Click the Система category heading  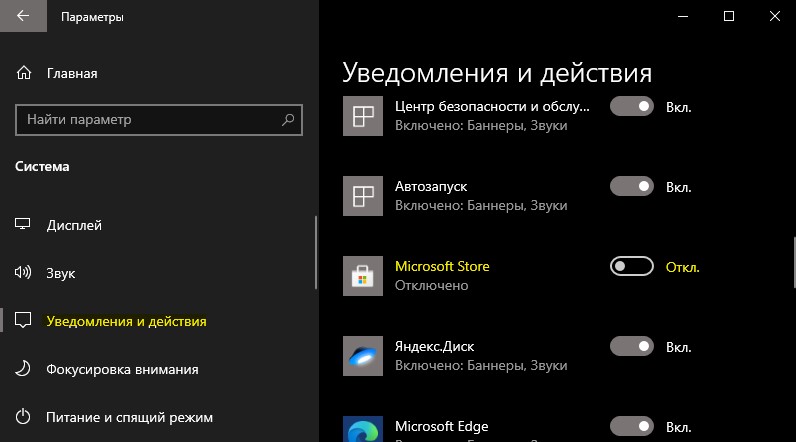42,166
